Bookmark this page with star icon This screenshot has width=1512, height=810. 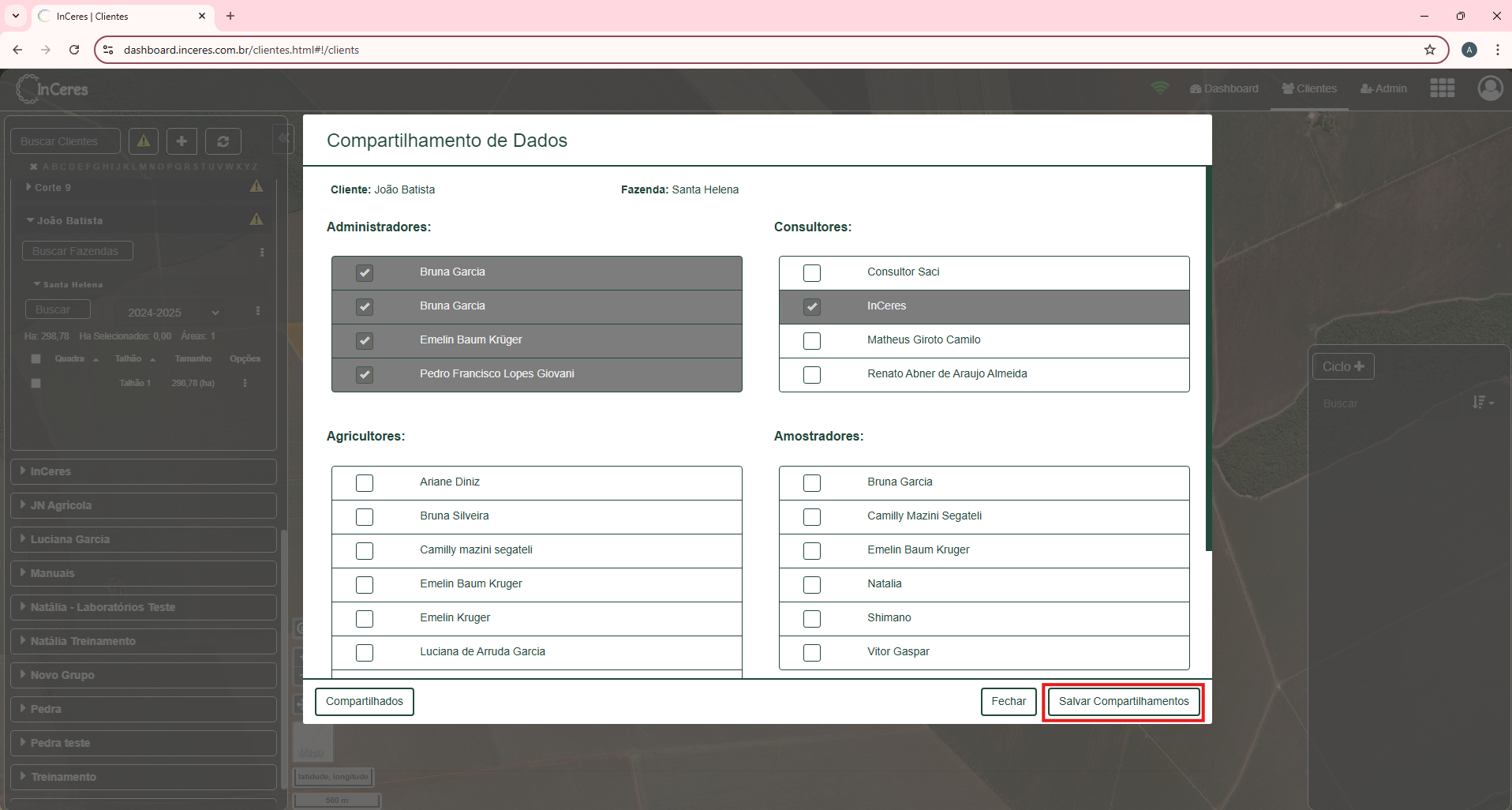(x=1430, y=50)
